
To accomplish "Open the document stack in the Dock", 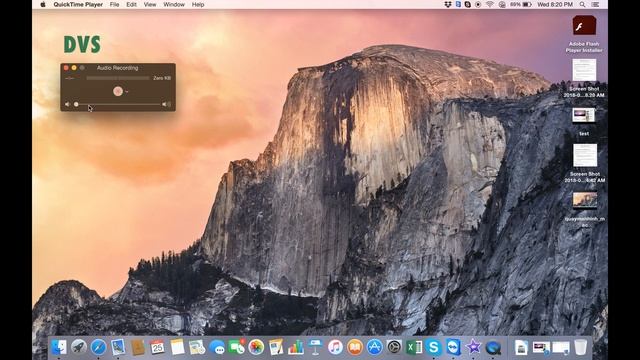I will click(521, 347).
